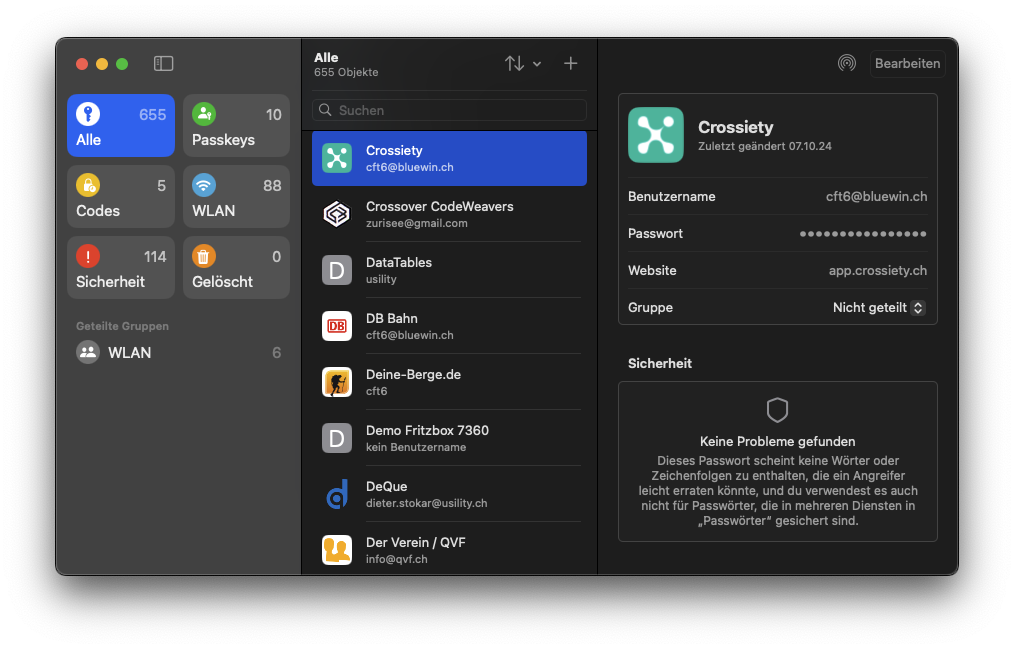Select the Deine-Berge.de entry
This screenshot has width=1014, height=649.
449,382
